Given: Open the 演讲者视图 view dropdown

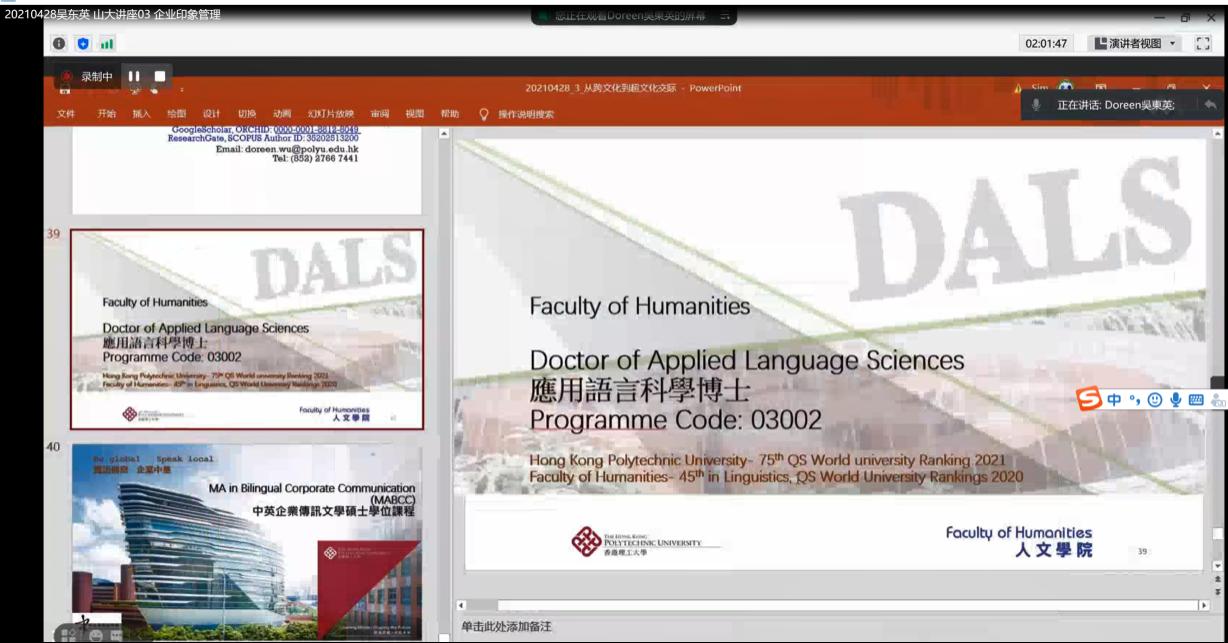Looking at the screenshot, I should coord(1134,44).
